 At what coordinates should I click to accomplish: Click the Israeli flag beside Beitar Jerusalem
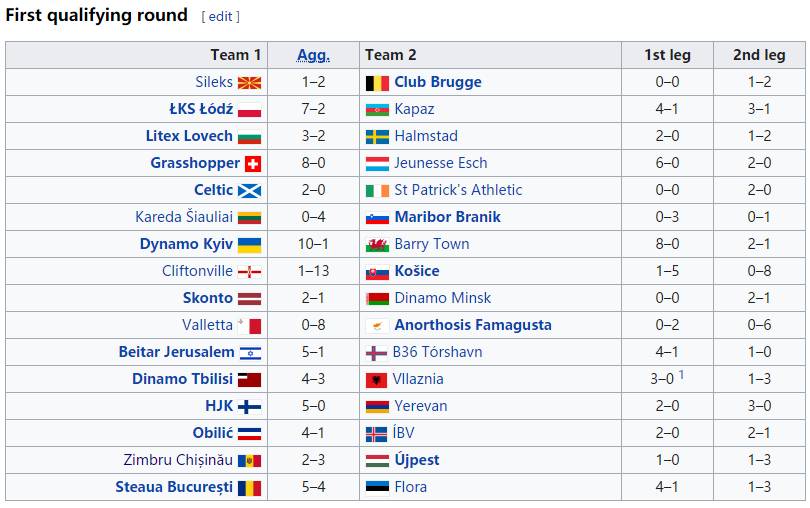click(249, 353)
